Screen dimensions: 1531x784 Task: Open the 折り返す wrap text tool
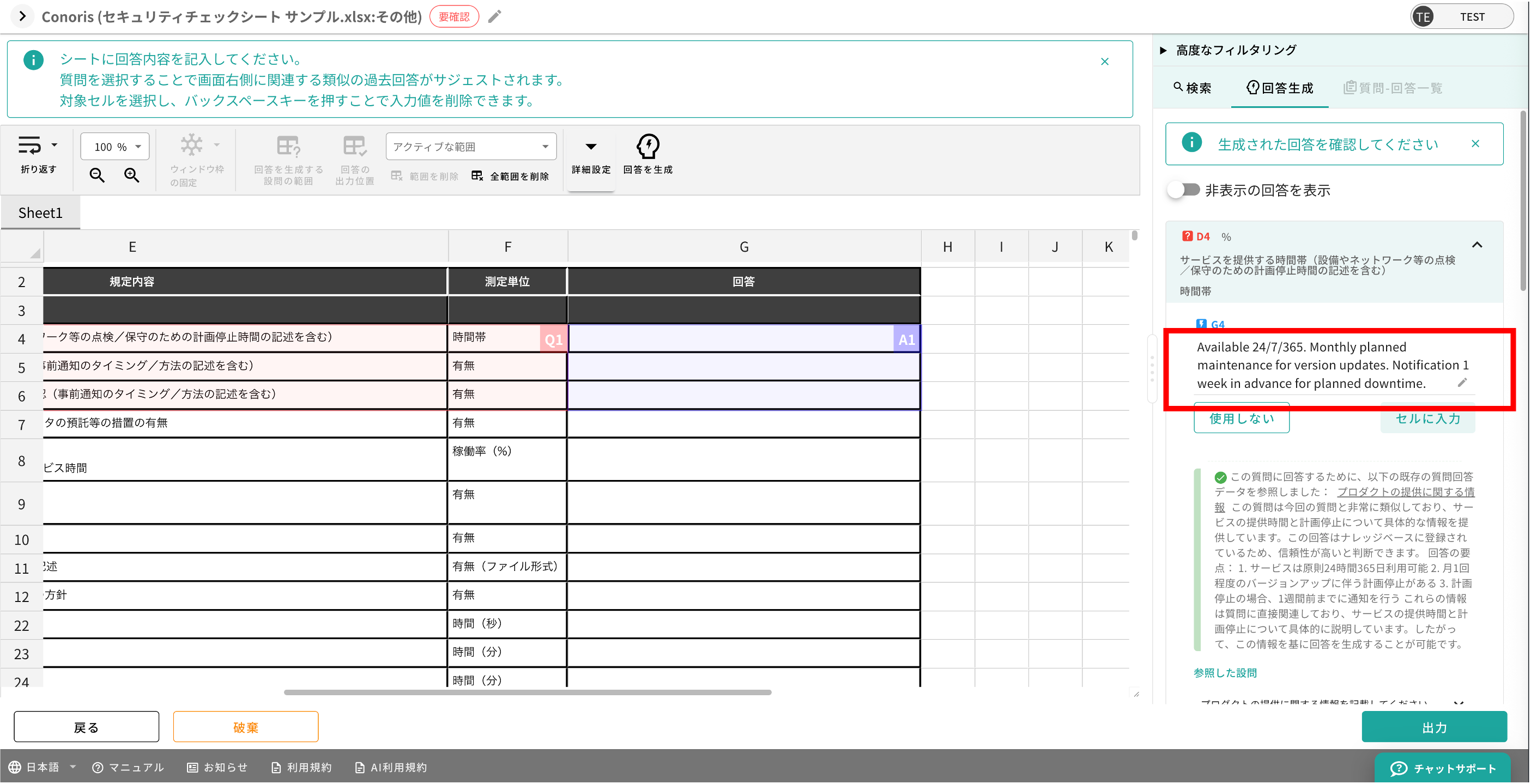(30, 146)
